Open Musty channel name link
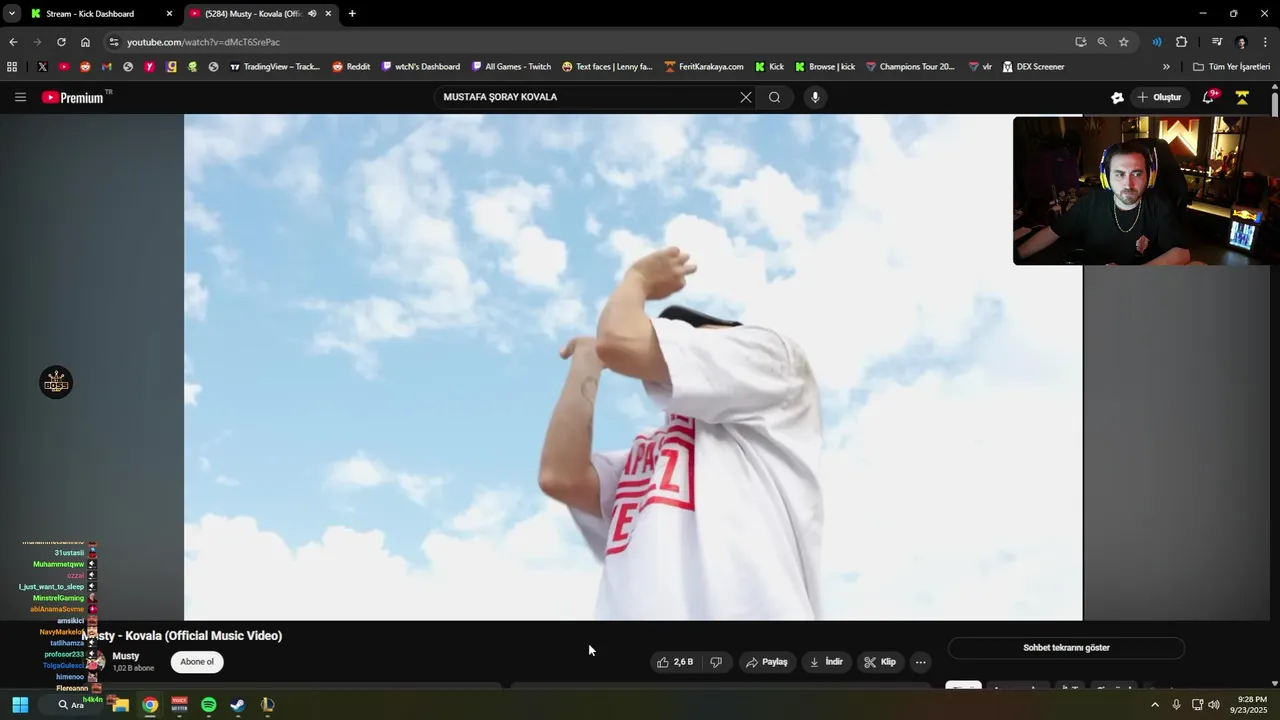The height and width of the screenshot is (720, 1280). click(x=126, y=656)
